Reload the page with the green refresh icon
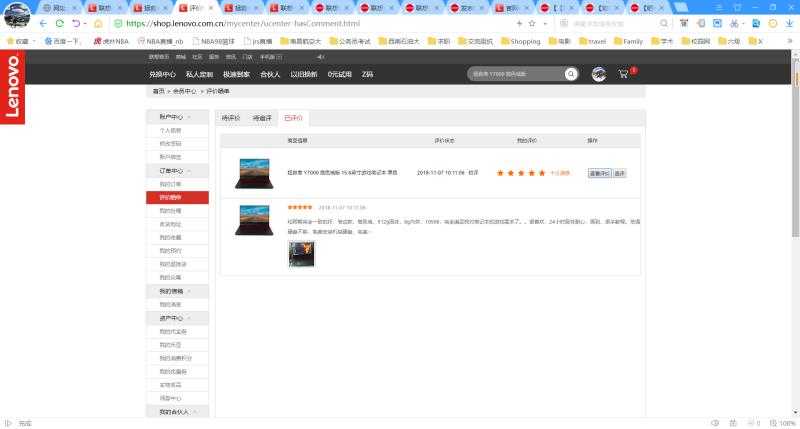800x429 pixels. 60,23
